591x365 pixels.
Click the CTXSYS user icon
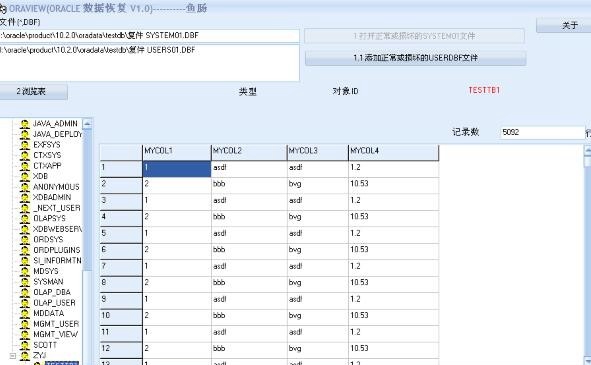tap(25, 155)
